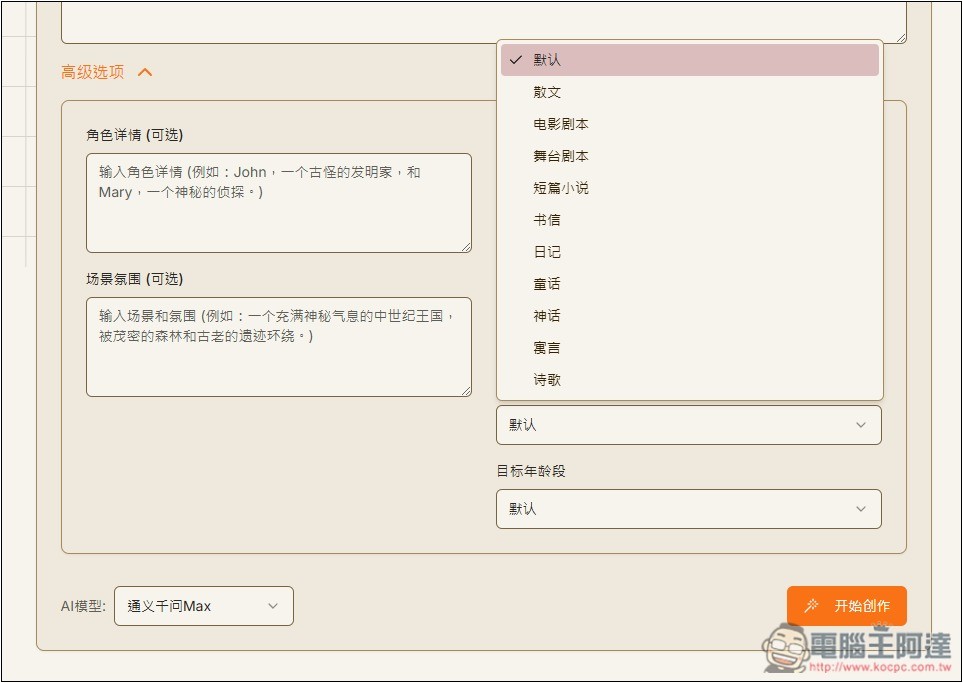This screenshot has width=963, height=683.
Task: Select 诗歌 at the list bottom
Action: click(x=690, y=380)
